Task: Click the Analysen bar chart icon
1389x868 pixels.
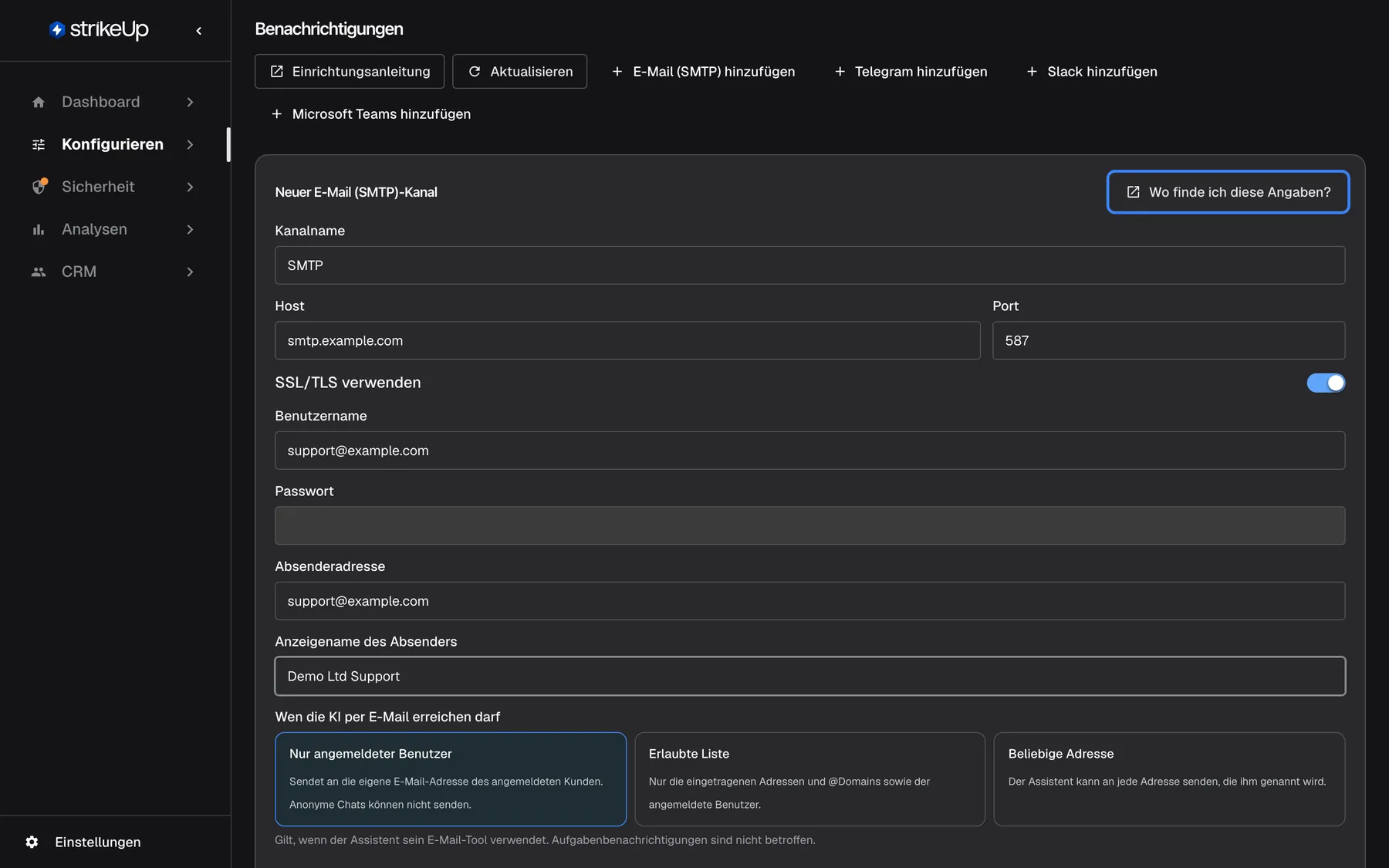Action: (x=39, y=229)
